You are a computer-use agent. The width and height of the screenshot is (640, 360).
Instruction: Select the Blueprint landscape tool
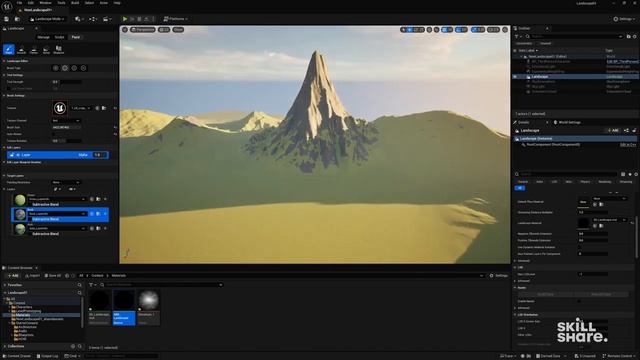[59, 50]
